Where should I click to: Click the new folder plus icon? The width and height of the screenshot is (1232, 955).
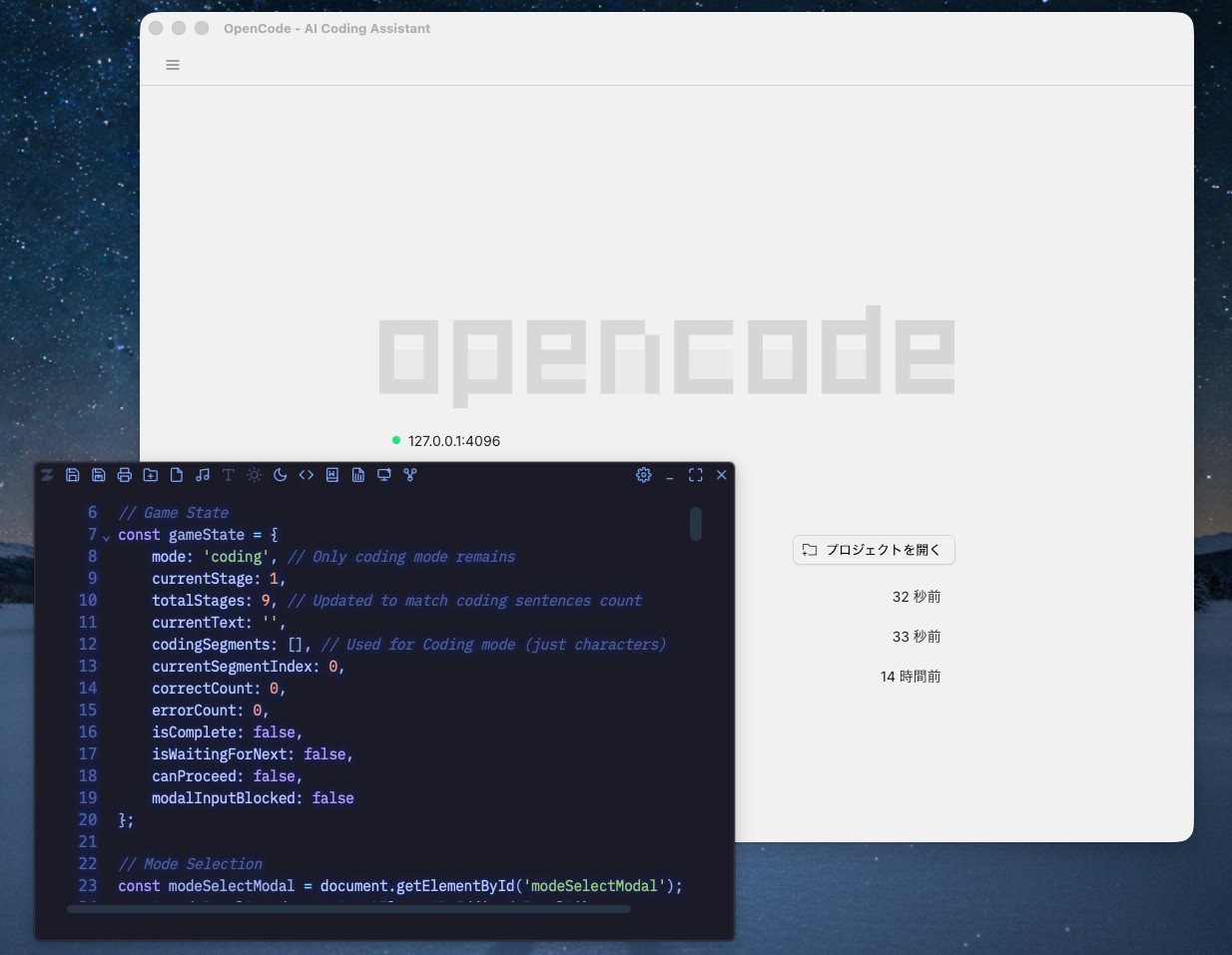point(151,475)
